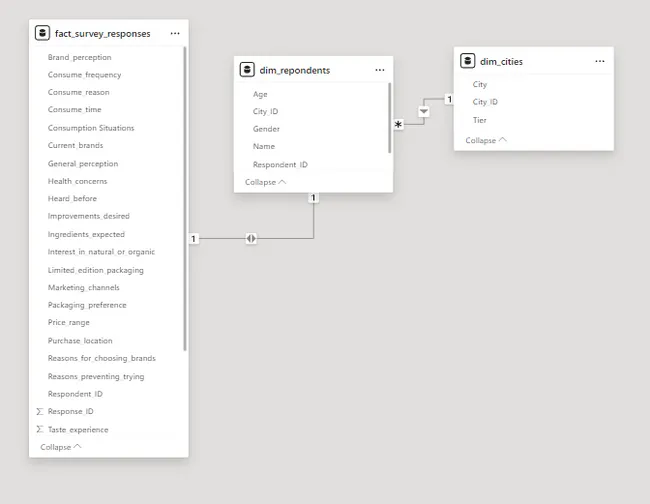Select the Consume_time field

pyautogui.click(x=75, y=109)
